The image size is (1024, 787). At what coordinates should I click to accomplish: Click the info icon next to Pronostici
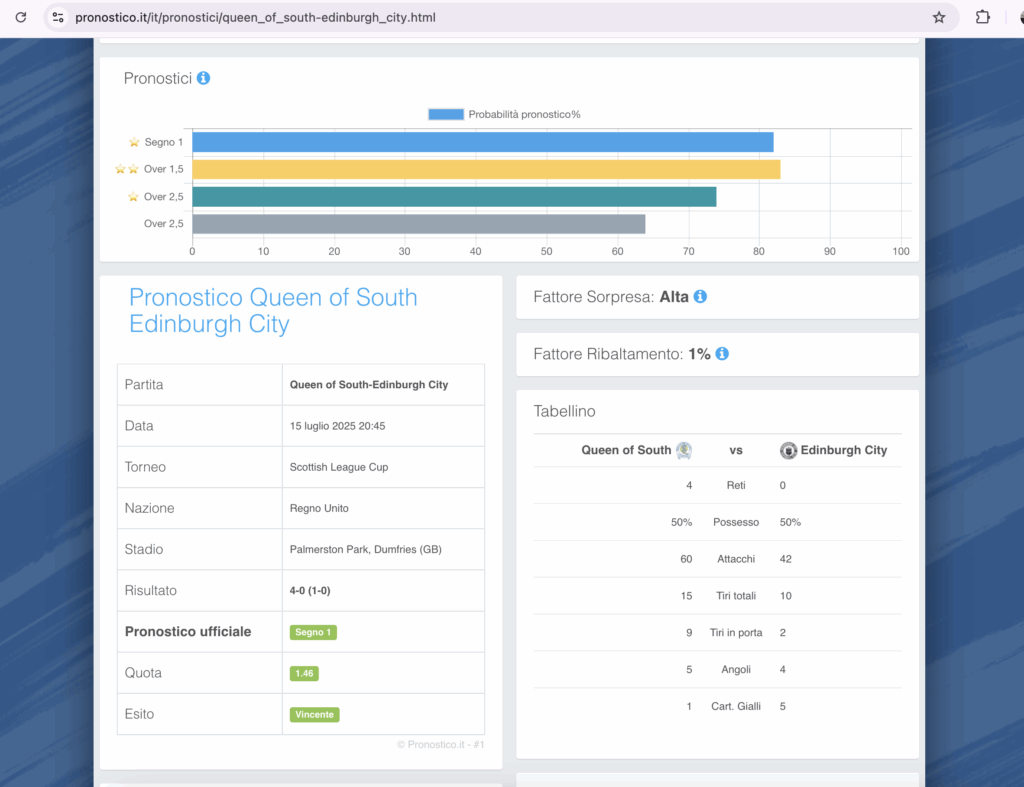click(x=204, y=78)
